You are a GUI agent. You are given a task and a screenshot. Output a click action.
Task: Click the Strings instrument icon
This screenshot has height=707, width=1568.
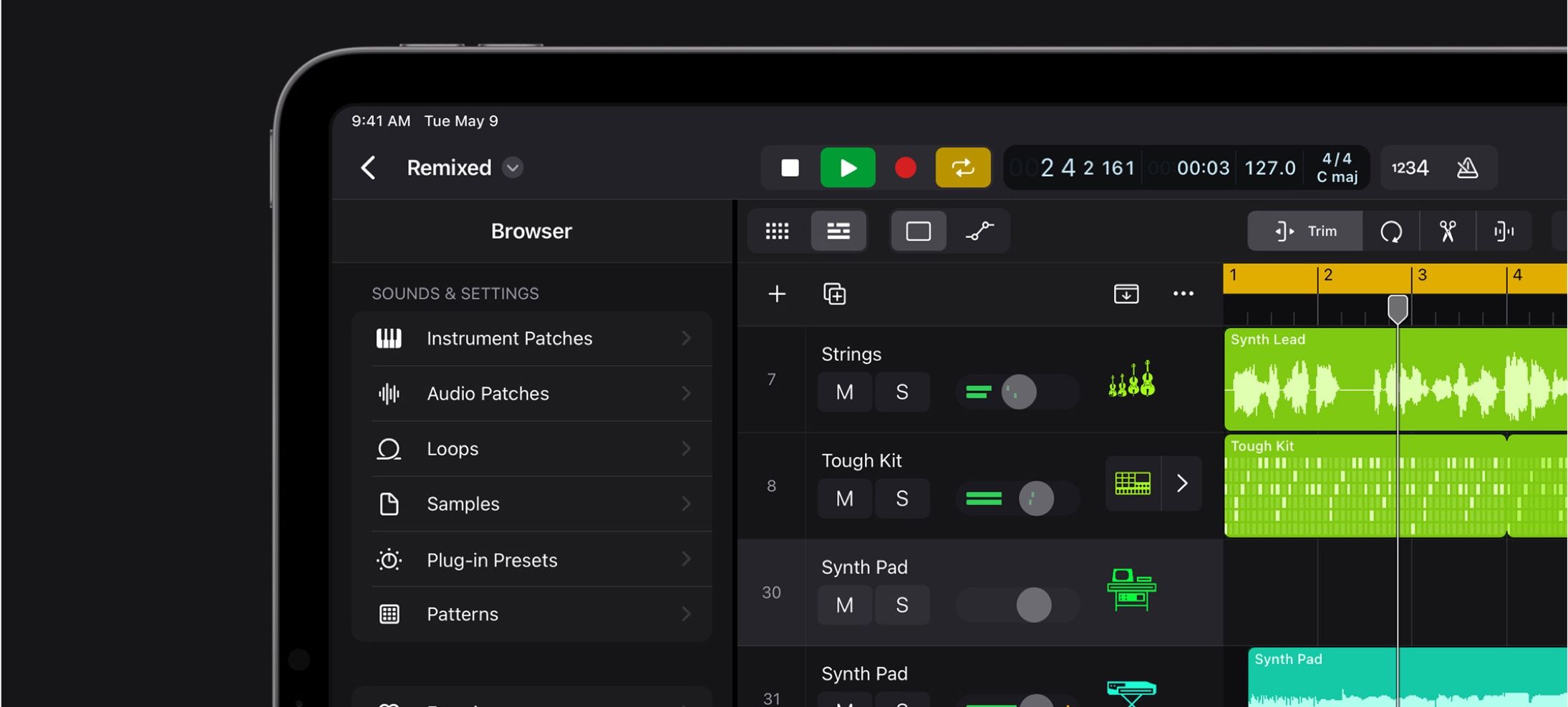(x=1132, y=379)
